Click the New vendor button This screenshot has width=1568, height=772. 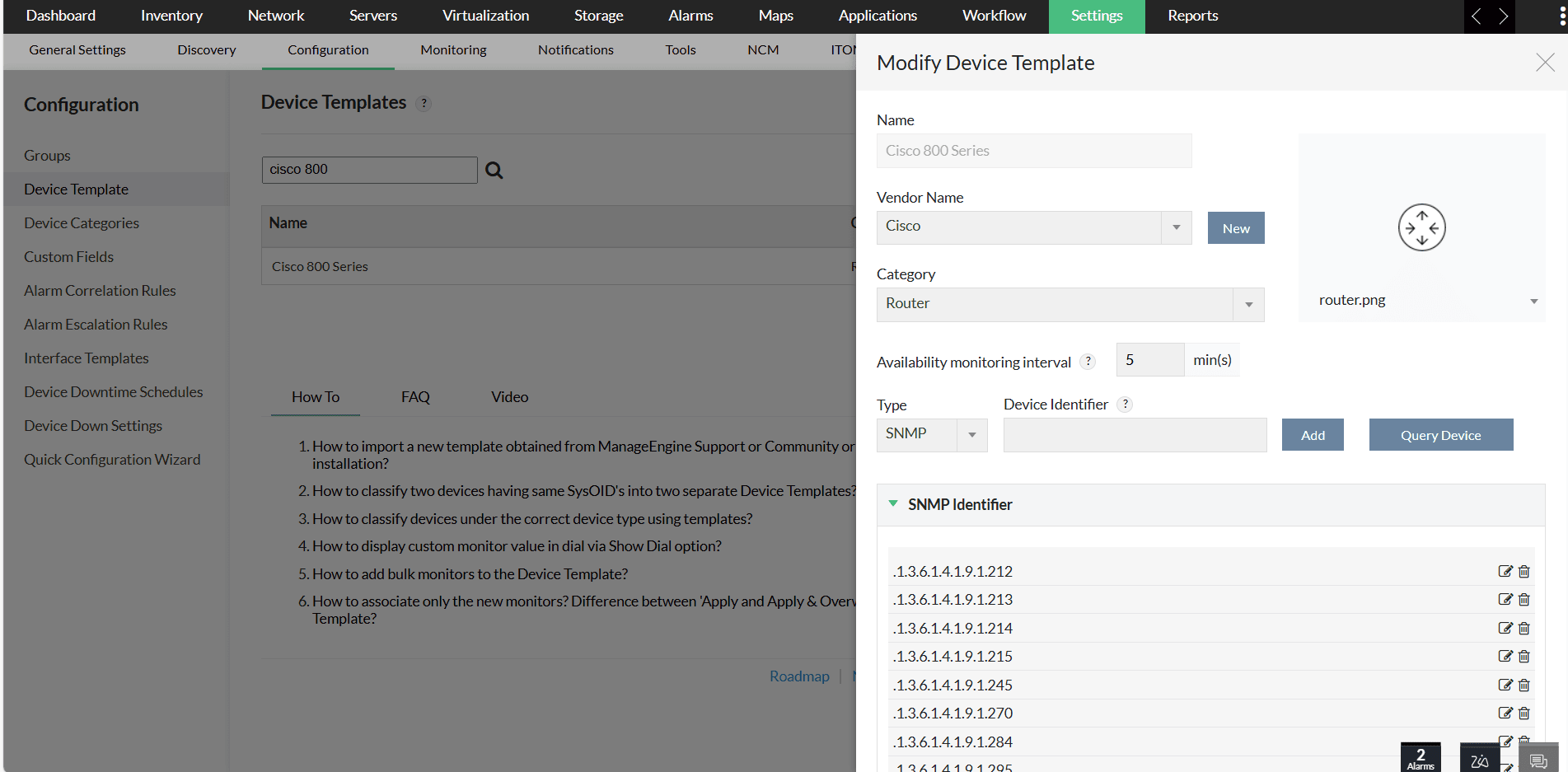(1236, 228)
